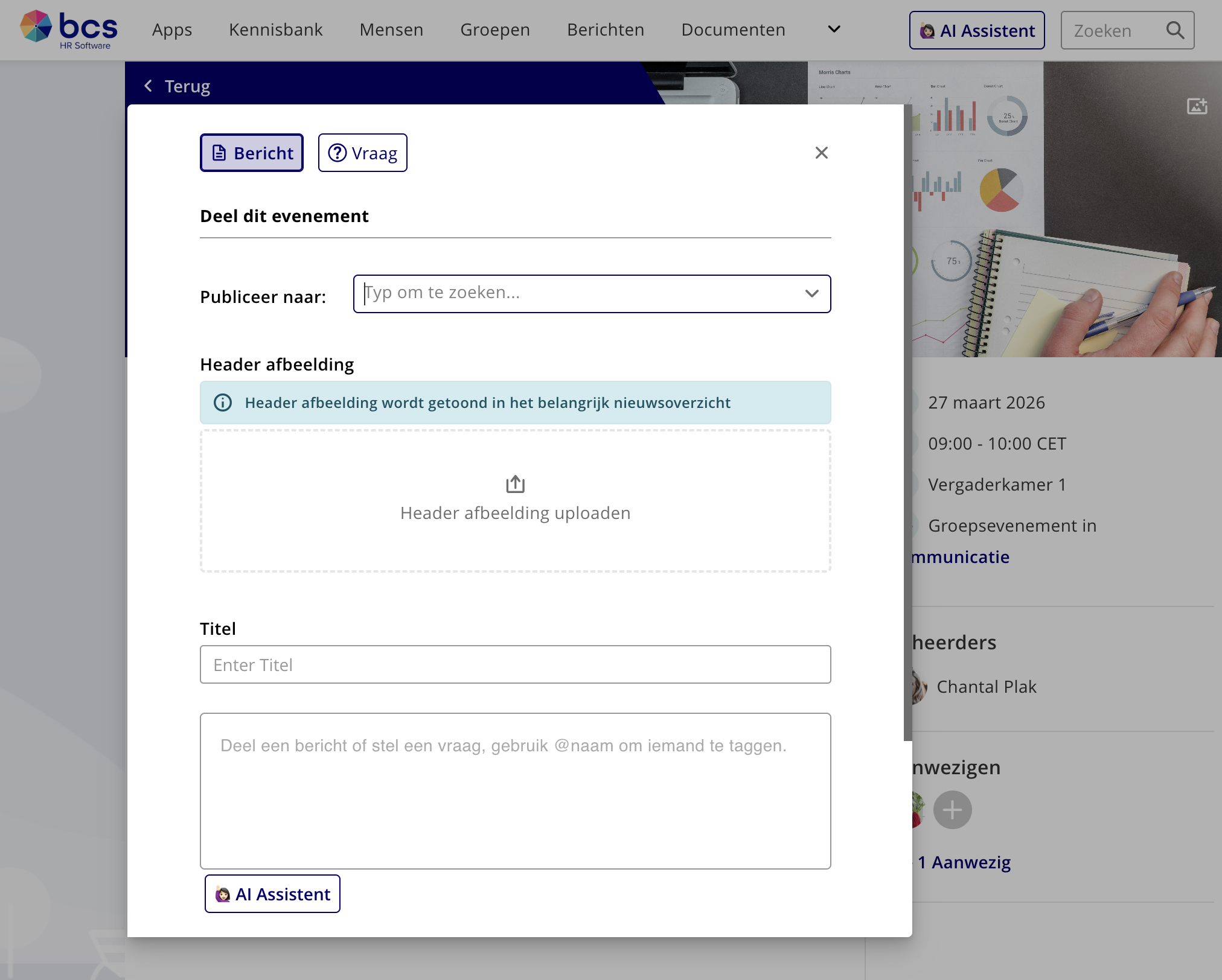Click the 09:00 - 10:00 CET time
The image size is (1222, 980).
997,444
